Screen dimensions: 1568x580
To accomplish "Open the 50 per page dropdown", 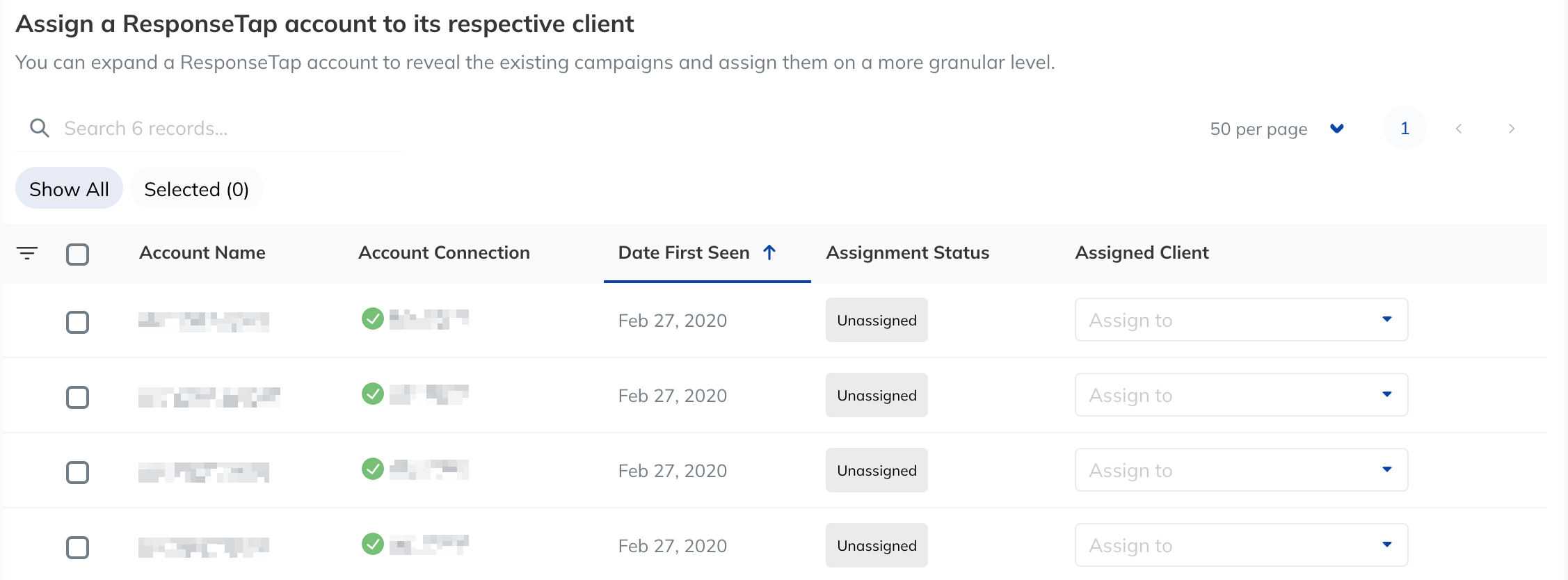I will (1277, 129).
